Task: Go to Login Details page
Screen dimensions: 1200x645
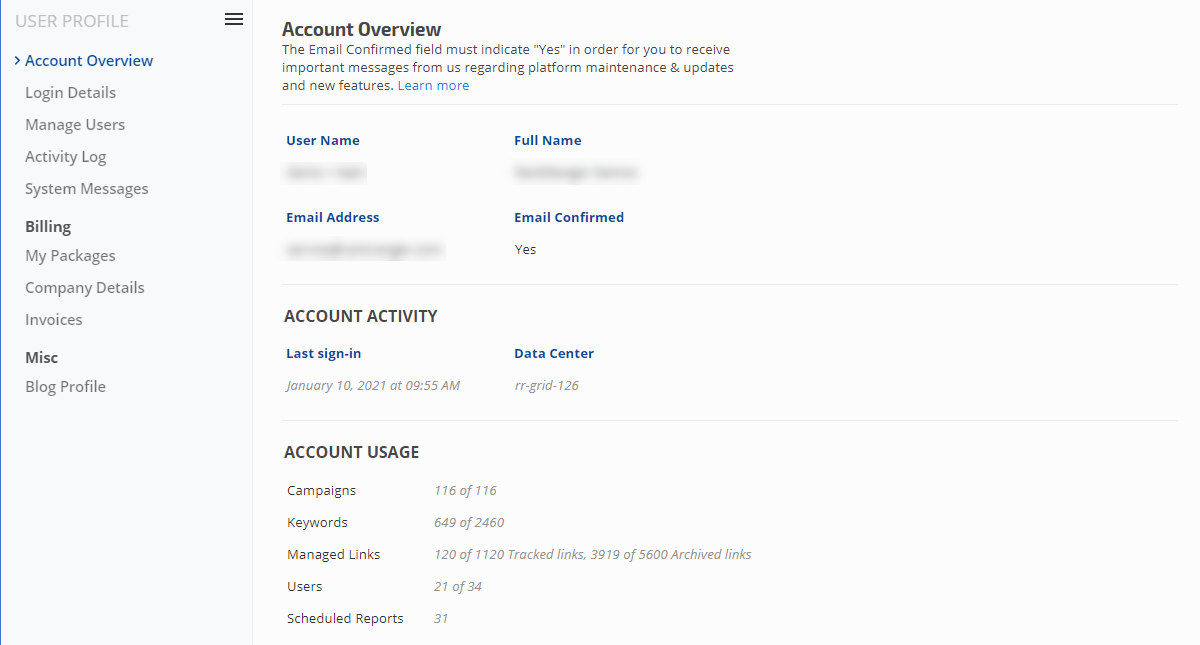Action: [70, 93]
